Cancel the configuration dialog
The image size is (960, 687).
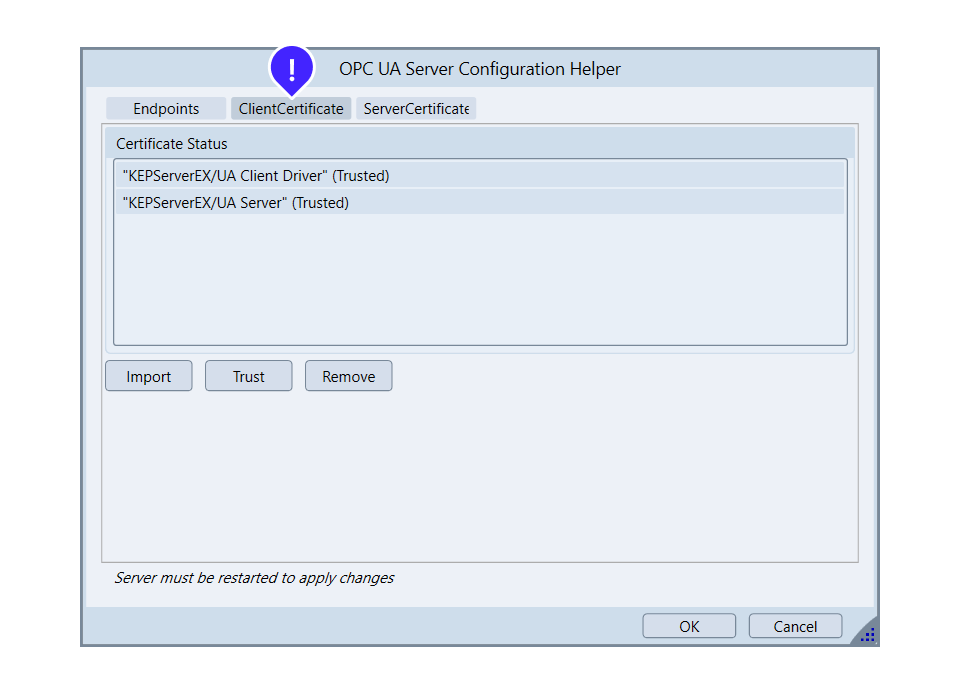point(795,626)
